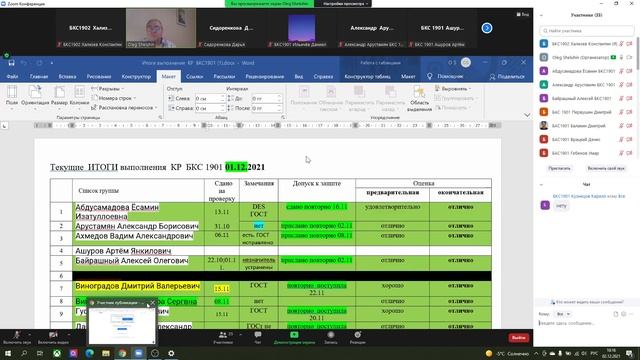Expand the collapsed ribbon chevron
This screenshot has width=640, height=360.
tap(527, 115)
